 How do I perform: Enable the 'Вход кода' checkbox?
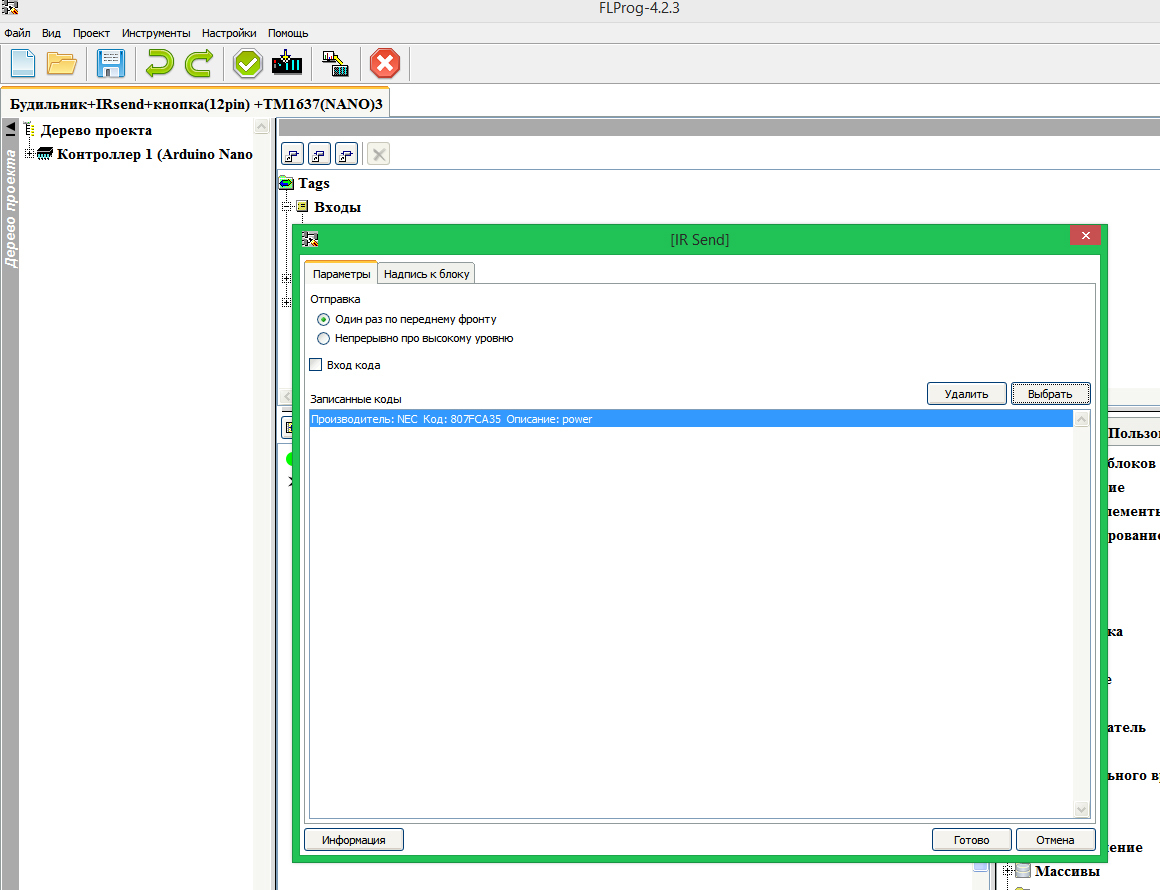316,365
